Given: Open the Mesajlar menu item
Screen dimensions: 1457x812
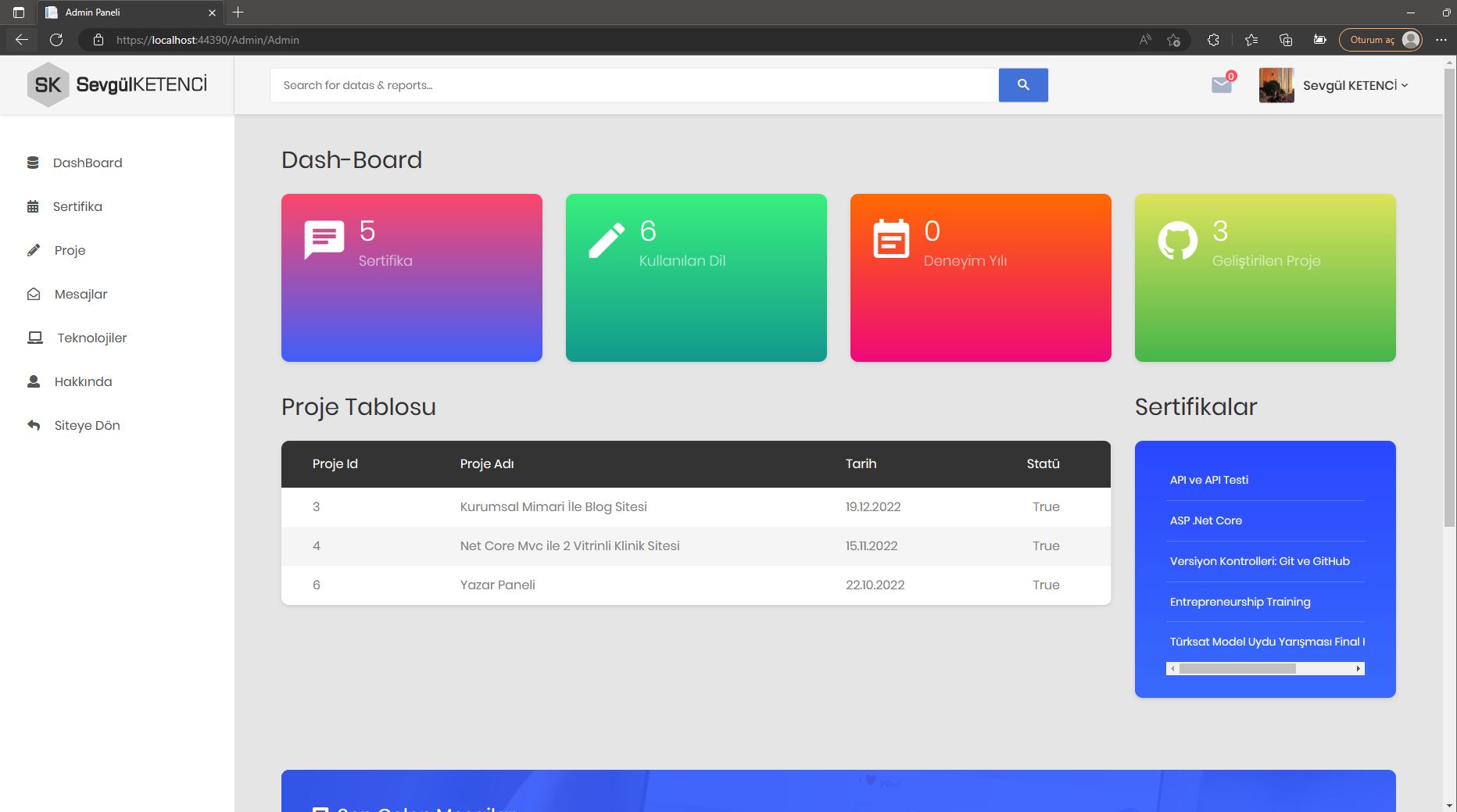Looking at the screenshot, I should (81, 294).
